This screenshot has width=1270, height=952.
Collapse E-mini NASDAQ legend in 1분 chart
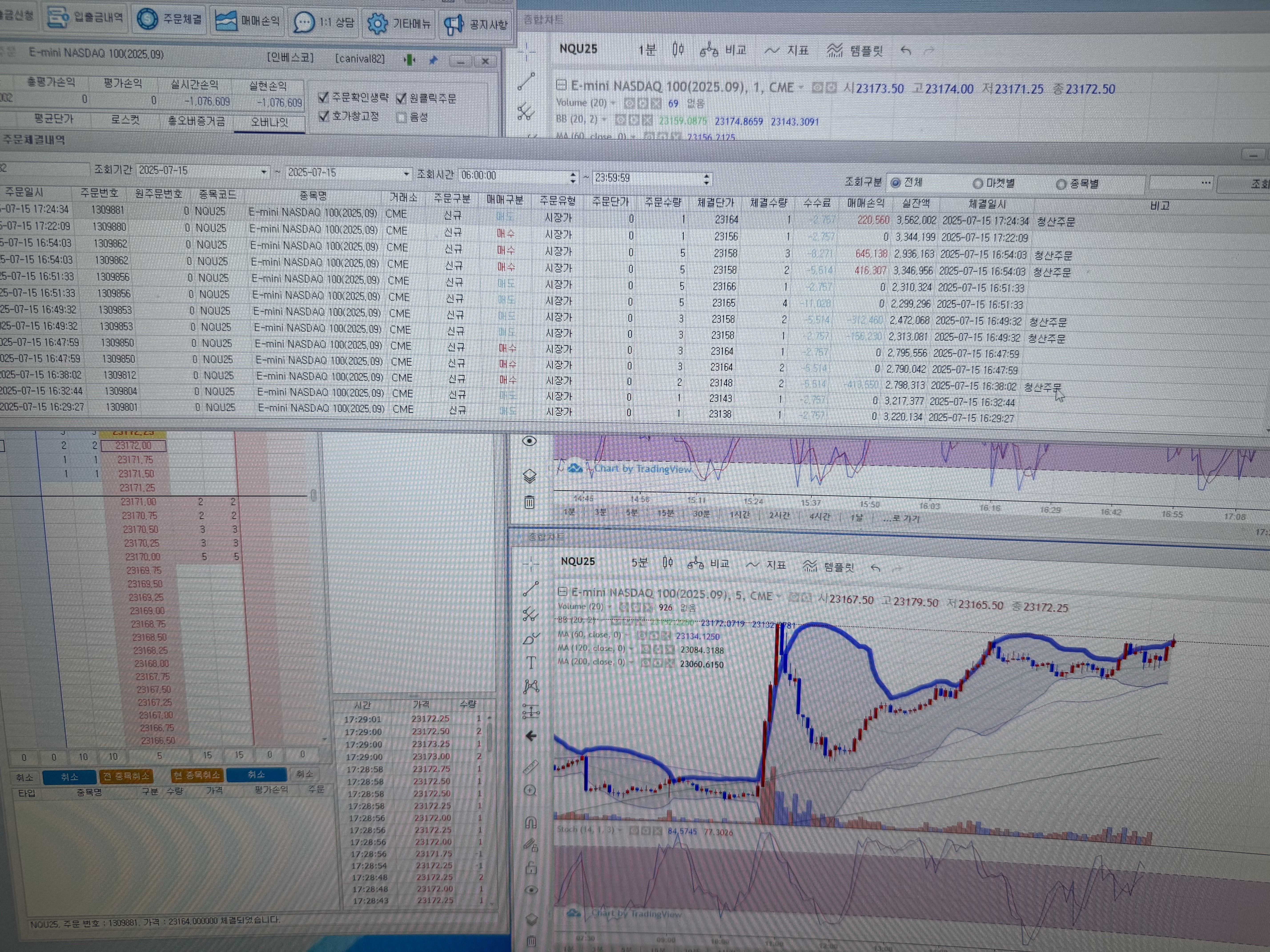coord(561,85)
